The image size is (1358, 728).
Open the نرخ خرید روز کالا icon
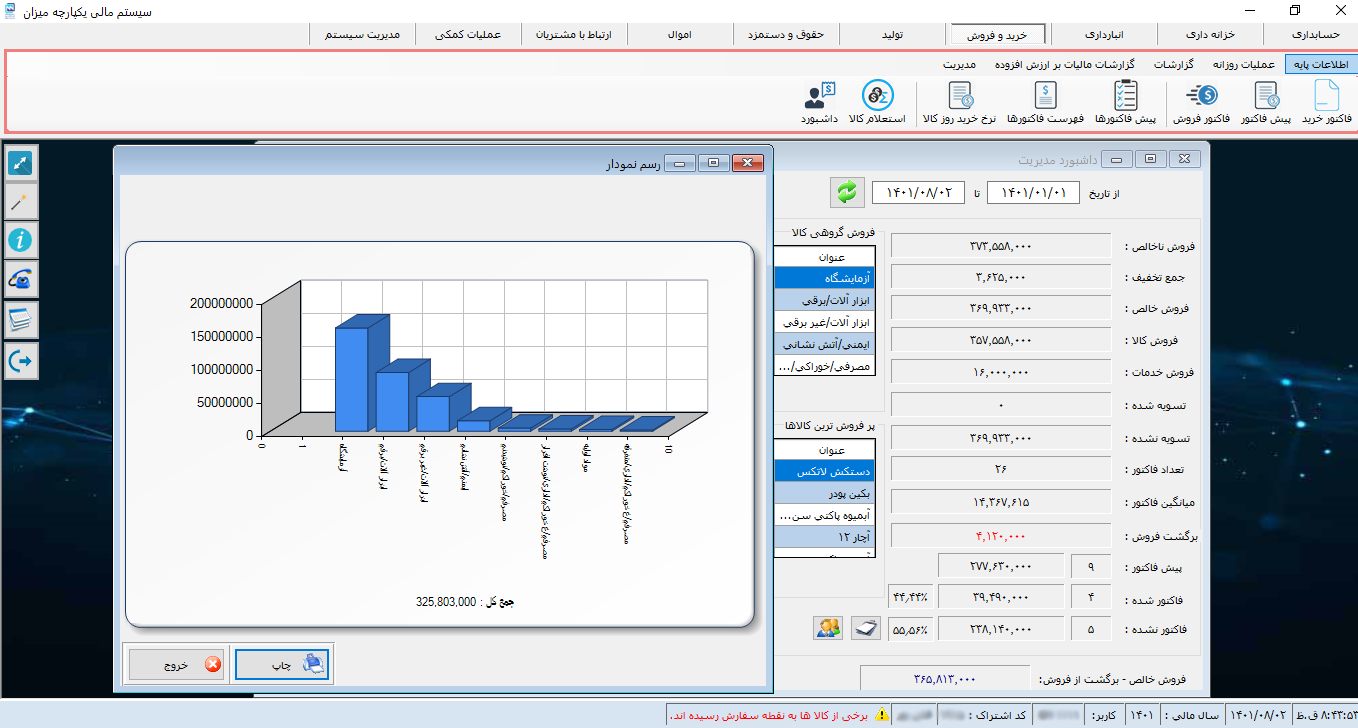pos(960,103)
